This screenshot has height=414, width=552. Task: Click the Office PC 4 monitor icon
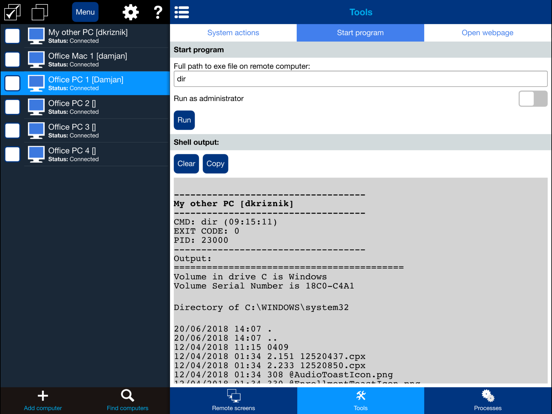click(36, 154)
